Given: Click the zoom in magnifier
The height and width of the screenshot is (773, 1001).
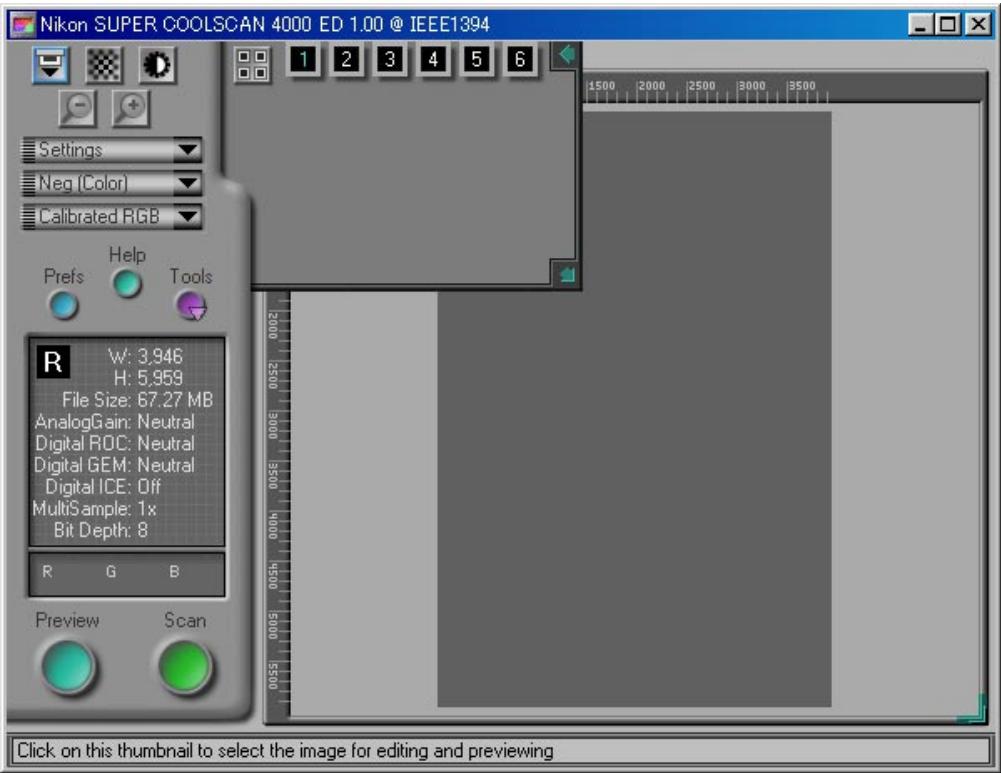Looking at the screenshot, I should [x=131, y=108].
